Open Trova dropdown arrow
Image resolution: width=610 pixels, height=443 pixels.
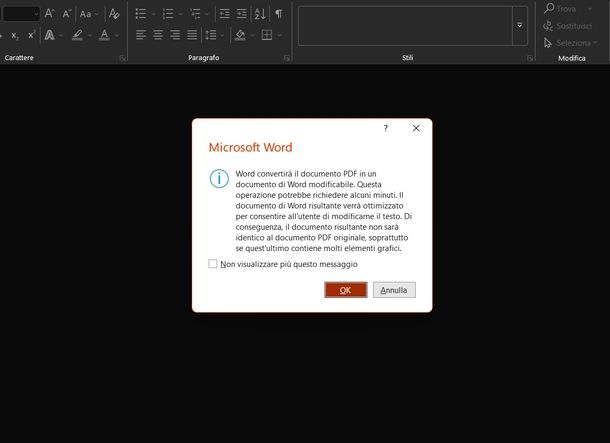pos(590,9)
